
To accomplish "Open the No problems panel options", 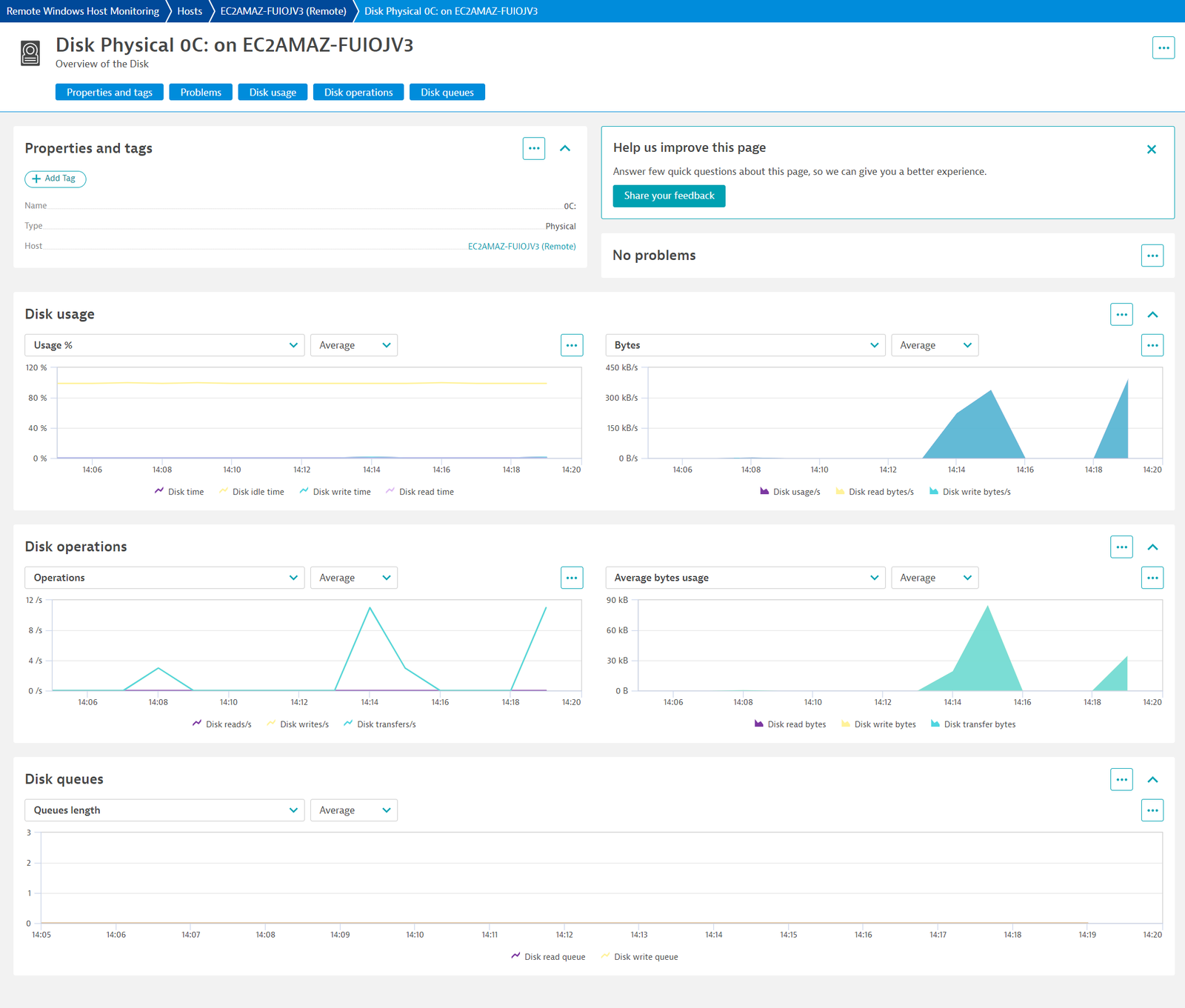I will (1152, 256).
